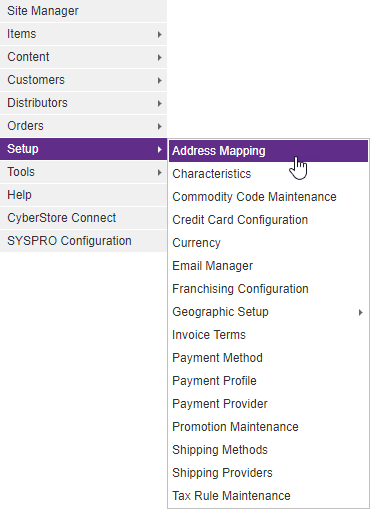Viewport: 371px width, 512px height.
Task: Open Commodity Code Maintenance
Action: 268,197
